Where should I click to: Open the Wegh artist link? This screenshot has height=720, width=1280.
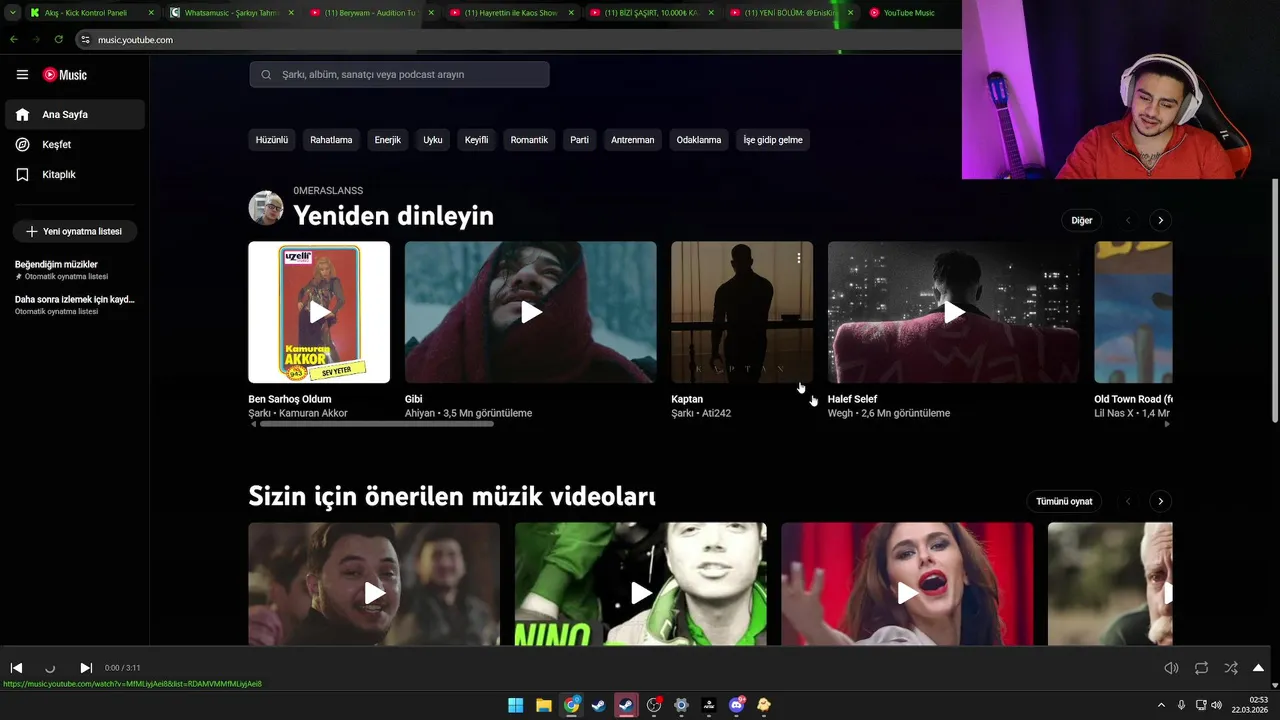pyautogui.click(x=840, y=413)
